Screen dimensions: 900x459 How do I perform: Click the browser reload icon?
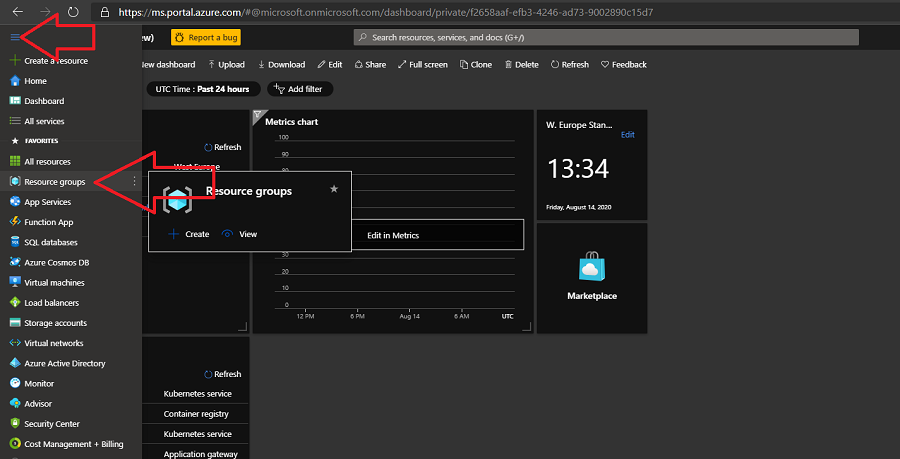click(x=72, y=13)
